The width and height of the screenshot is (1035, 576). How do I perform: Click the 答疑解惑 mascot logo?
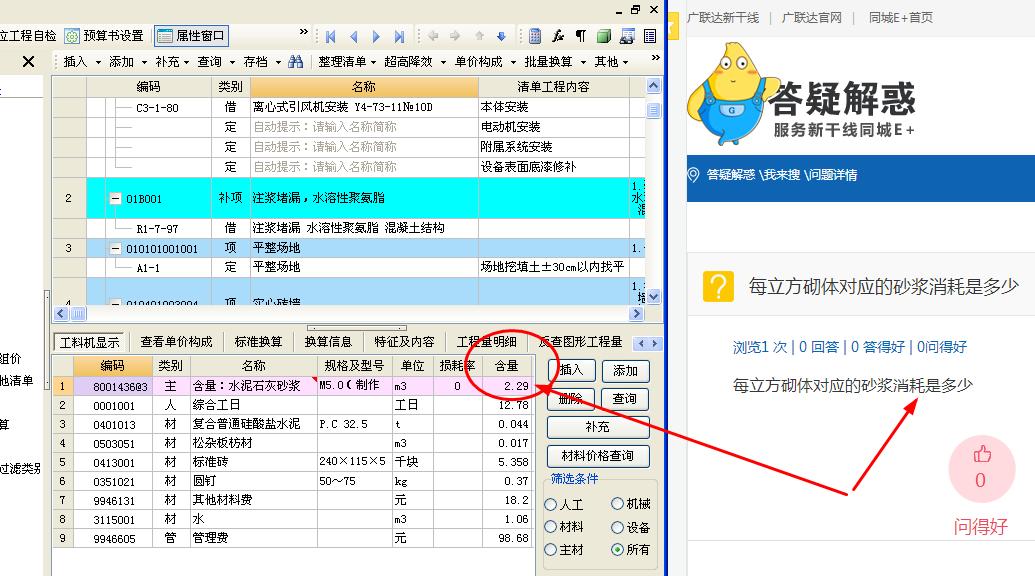[731, 92]
